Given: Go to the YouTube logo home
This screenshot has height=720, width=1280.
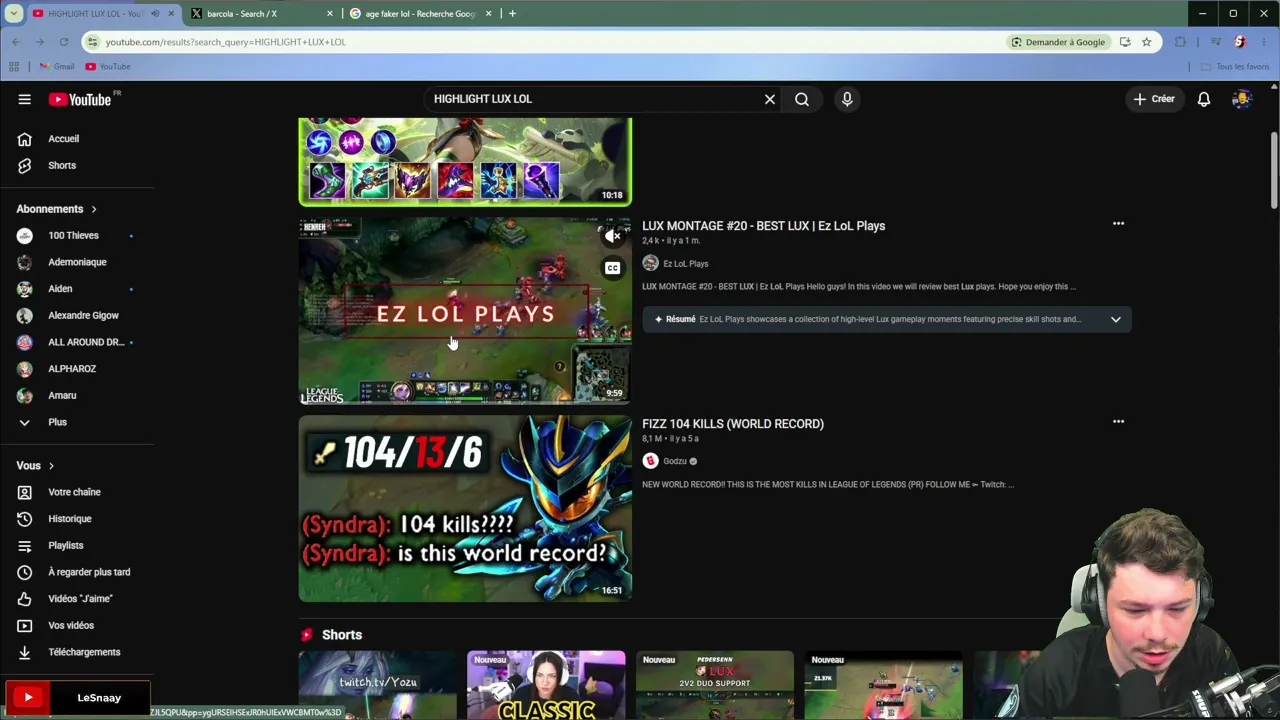Looking at the screenshot, I should pos(80,99).
